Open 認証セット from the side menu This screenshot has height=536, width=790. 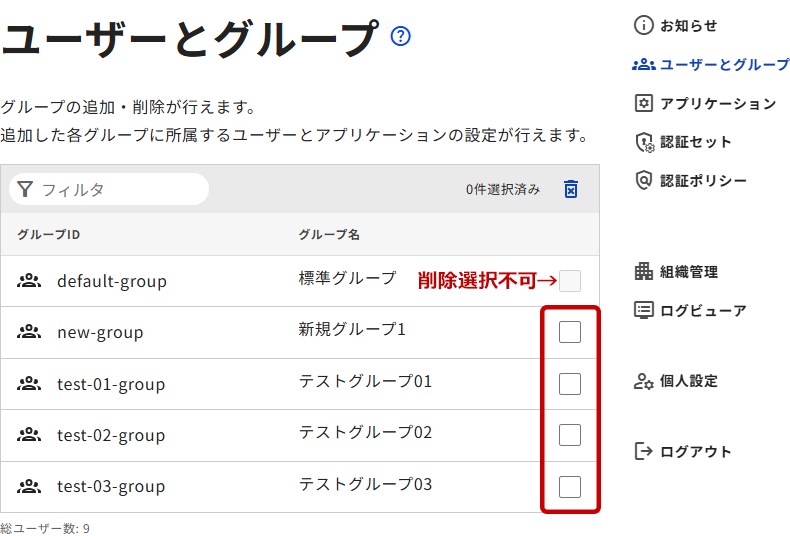[695, 142]
